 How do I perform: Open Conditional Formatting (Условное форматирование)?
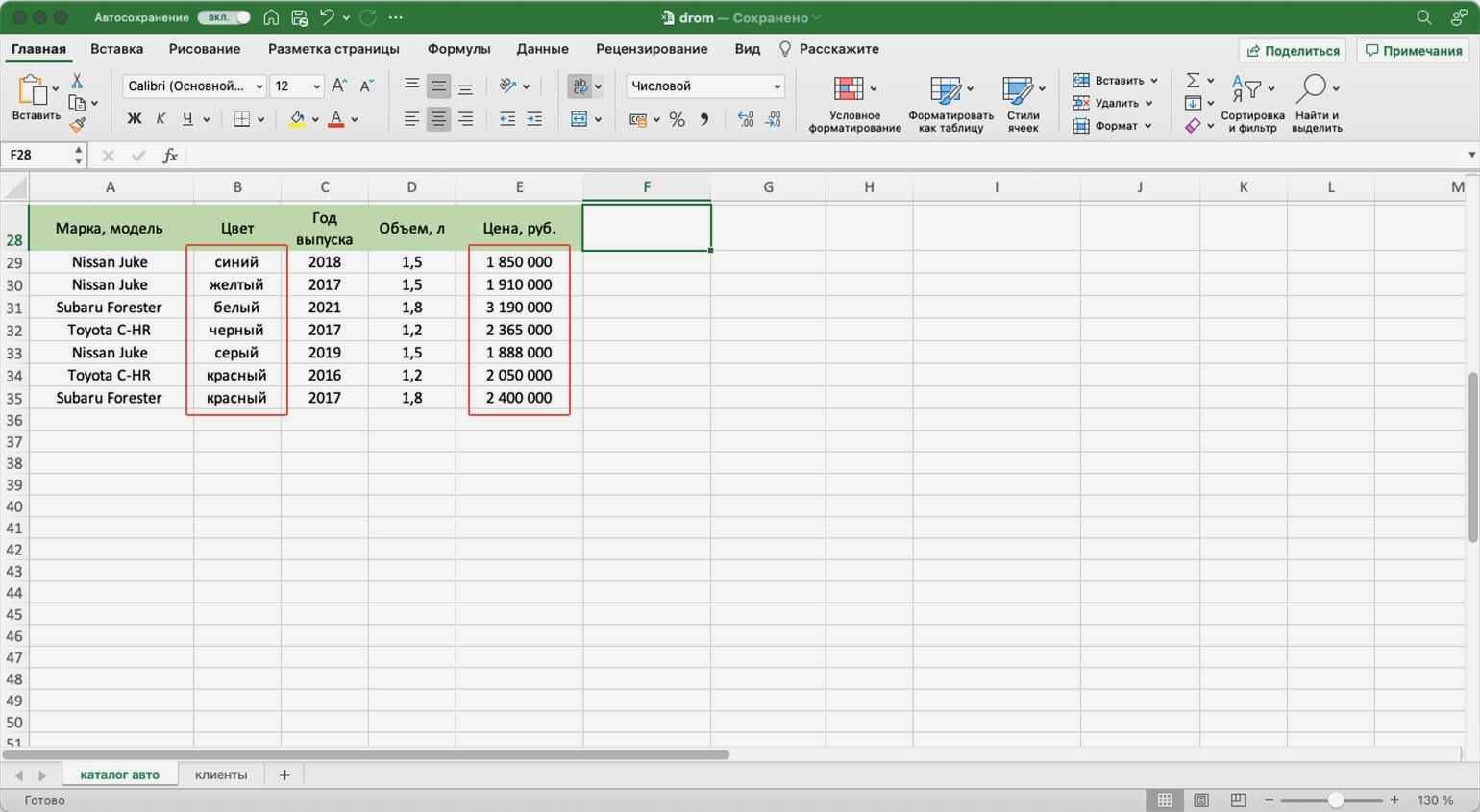[x=853, y=104]
